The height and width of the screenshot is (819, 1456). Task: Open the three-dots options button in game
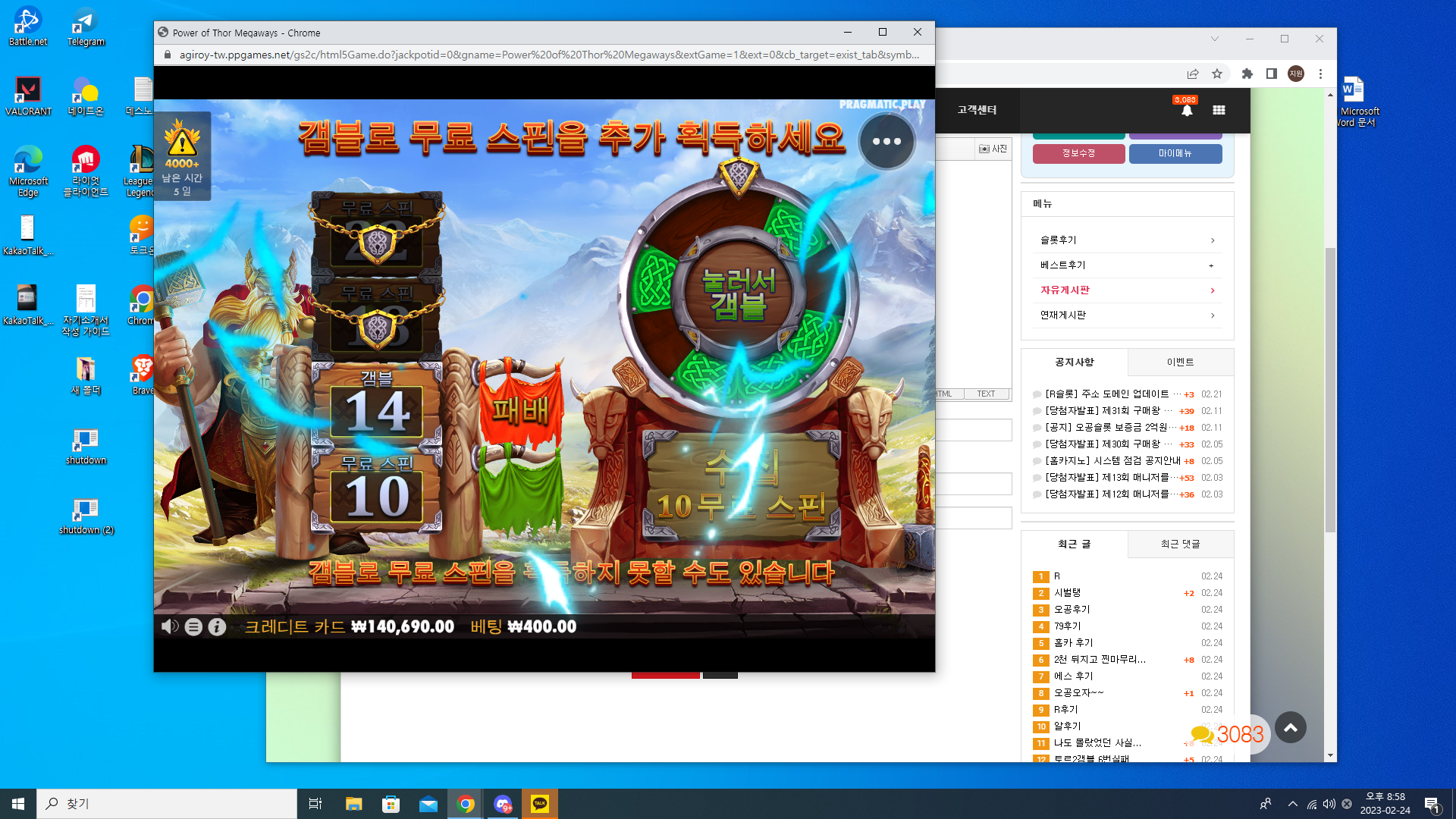(x=886, y=142)
